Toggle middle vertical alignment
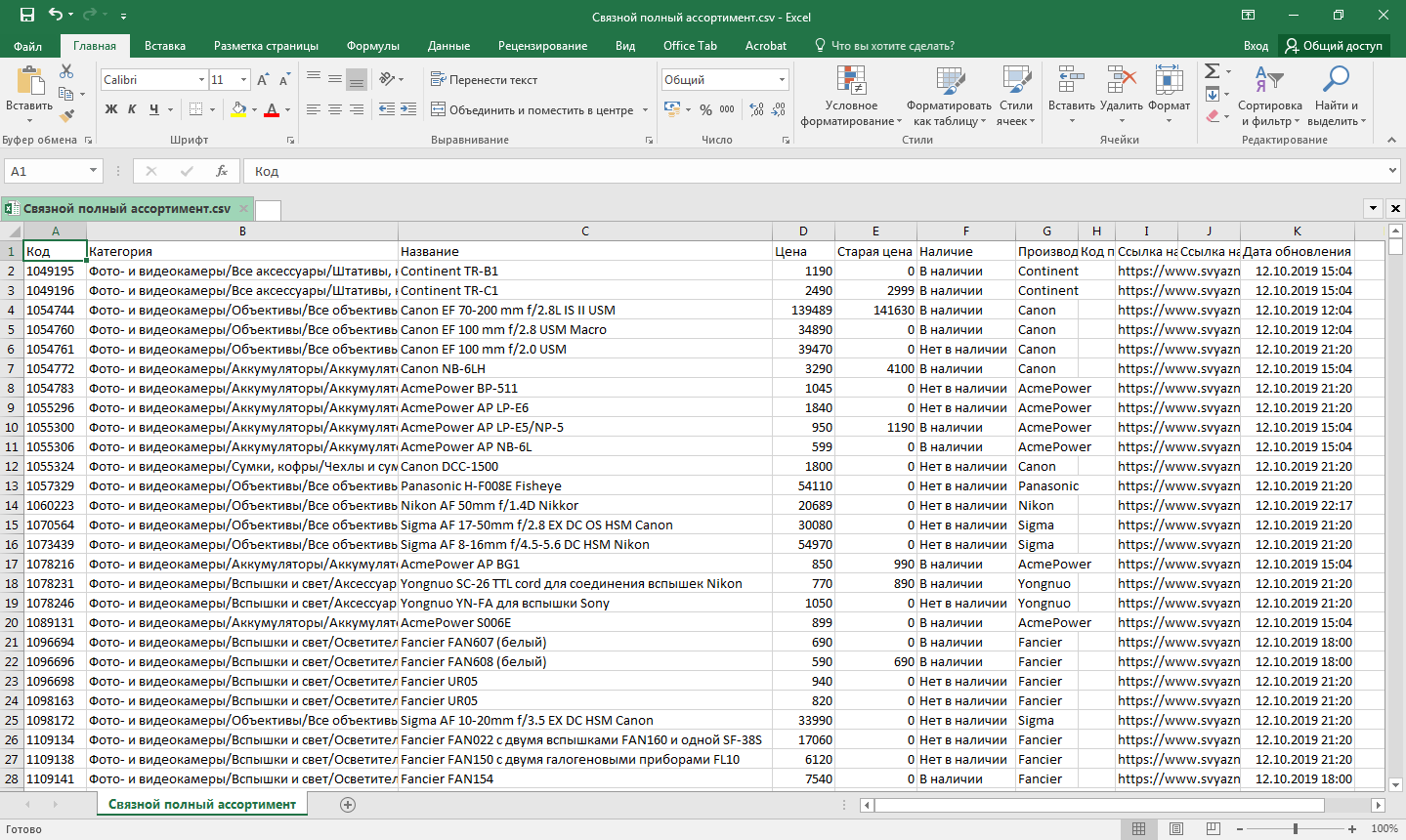The height and width of the screenshot is (840, 1406). pos(335,79)
